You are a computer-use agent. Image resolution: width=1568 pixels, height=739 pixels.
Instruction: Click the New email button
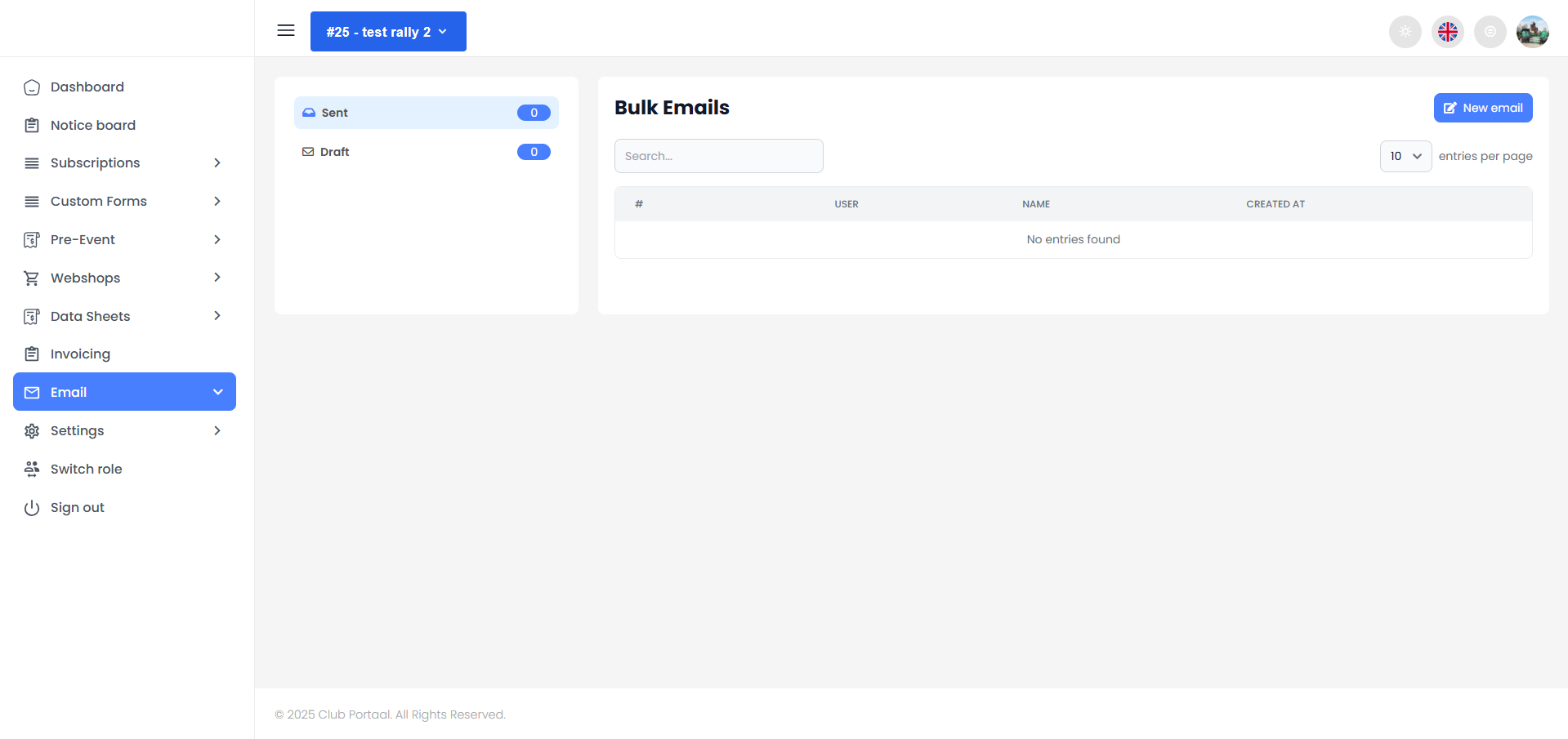coord(1482,108)
